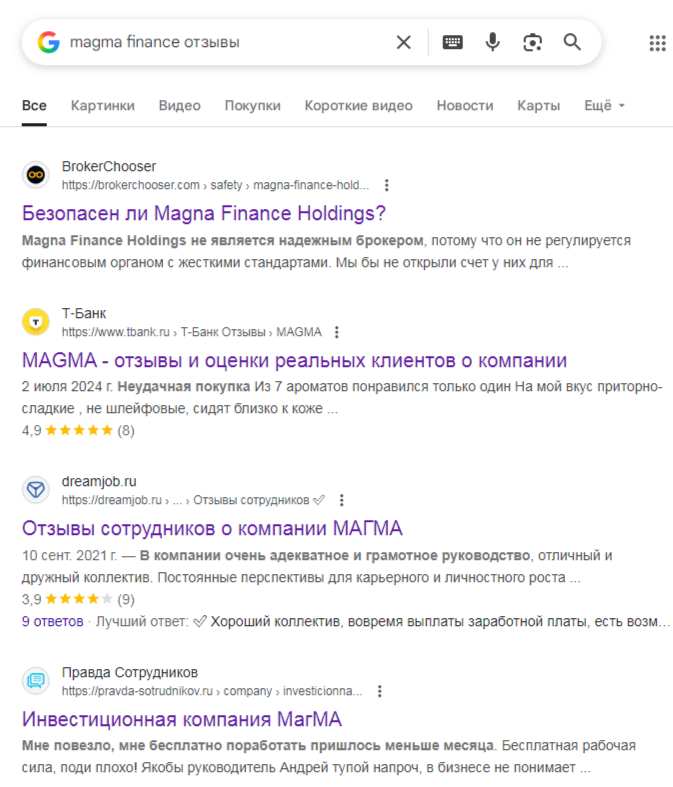Click the Google logo in search bar
Image resolution: width=673 pixels, height=787 pixels.
click(49, 42)
